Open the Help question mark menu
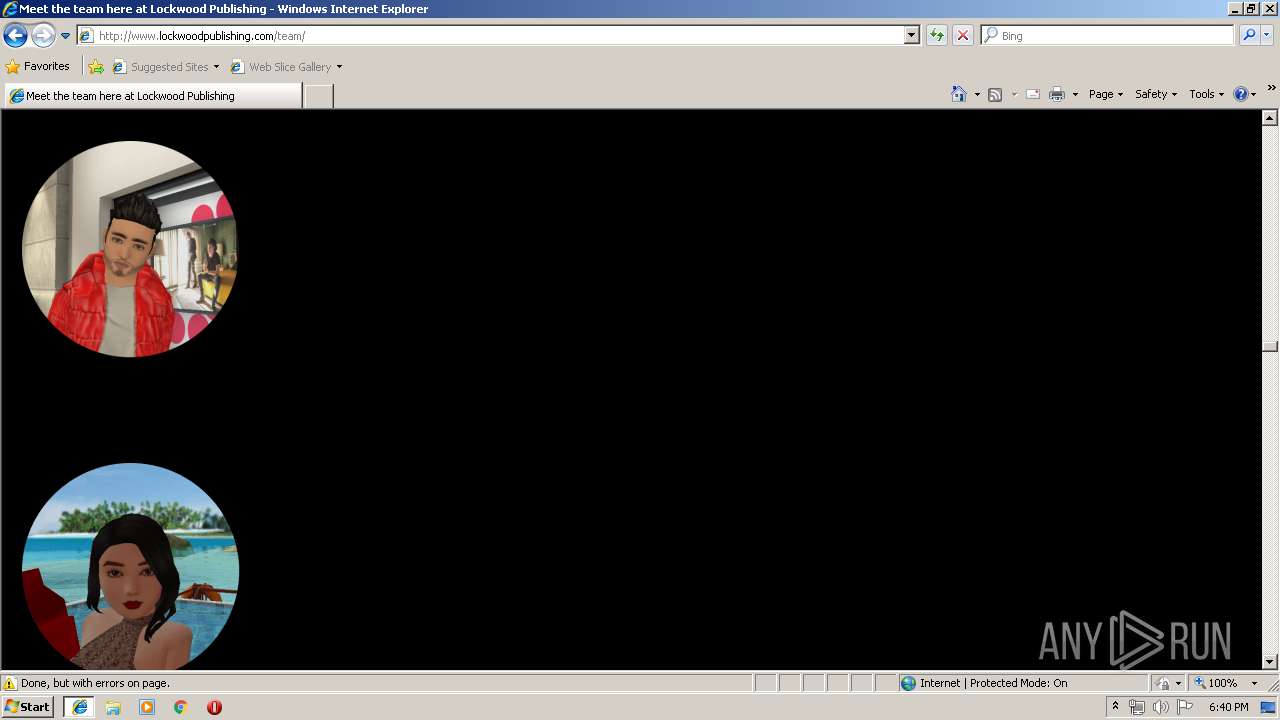The height and width of the screenshot is (720, 1280). click(1245, 94)
